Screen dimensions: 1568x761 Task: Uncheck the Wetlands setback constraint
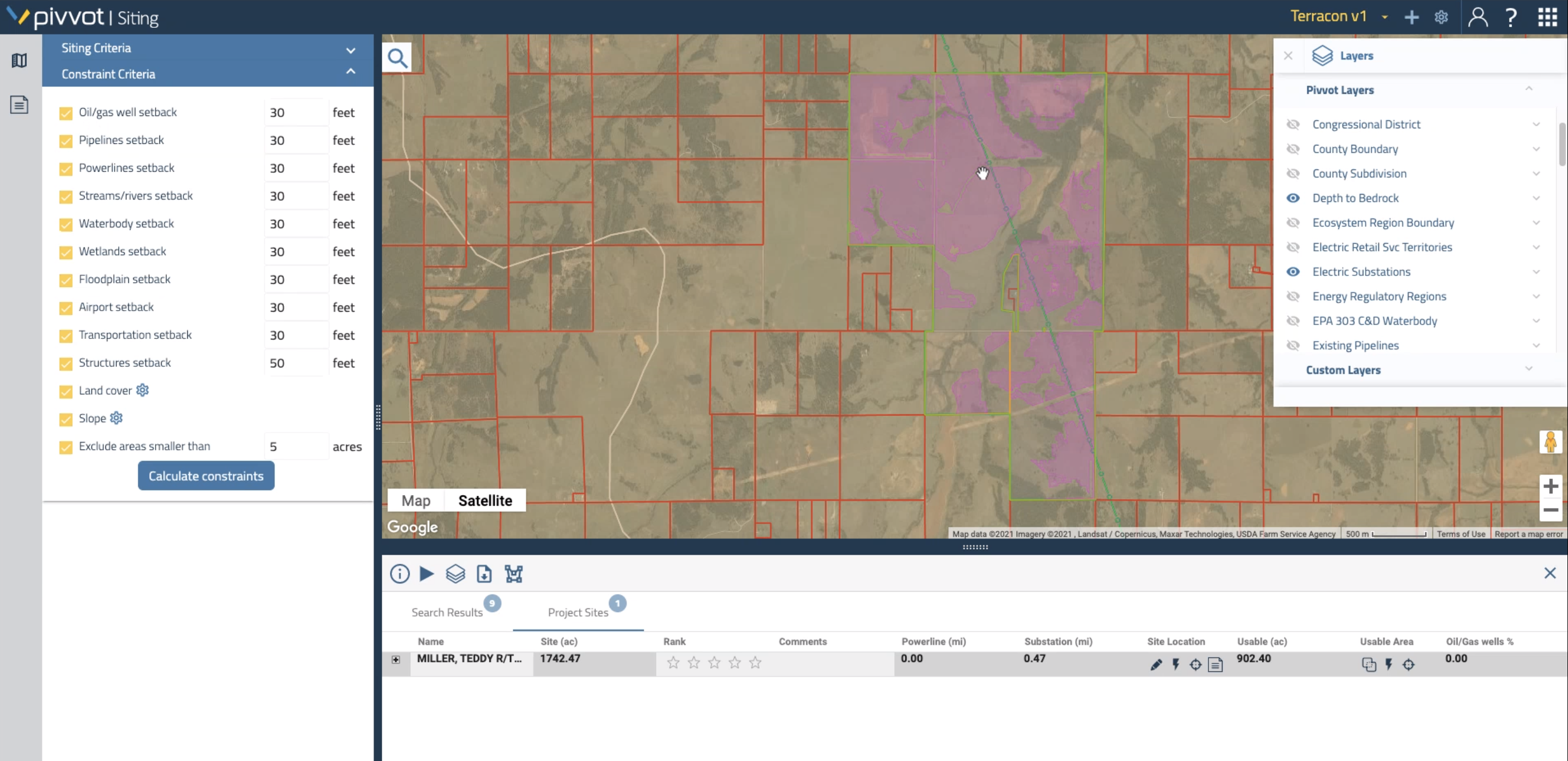(65, 252)
